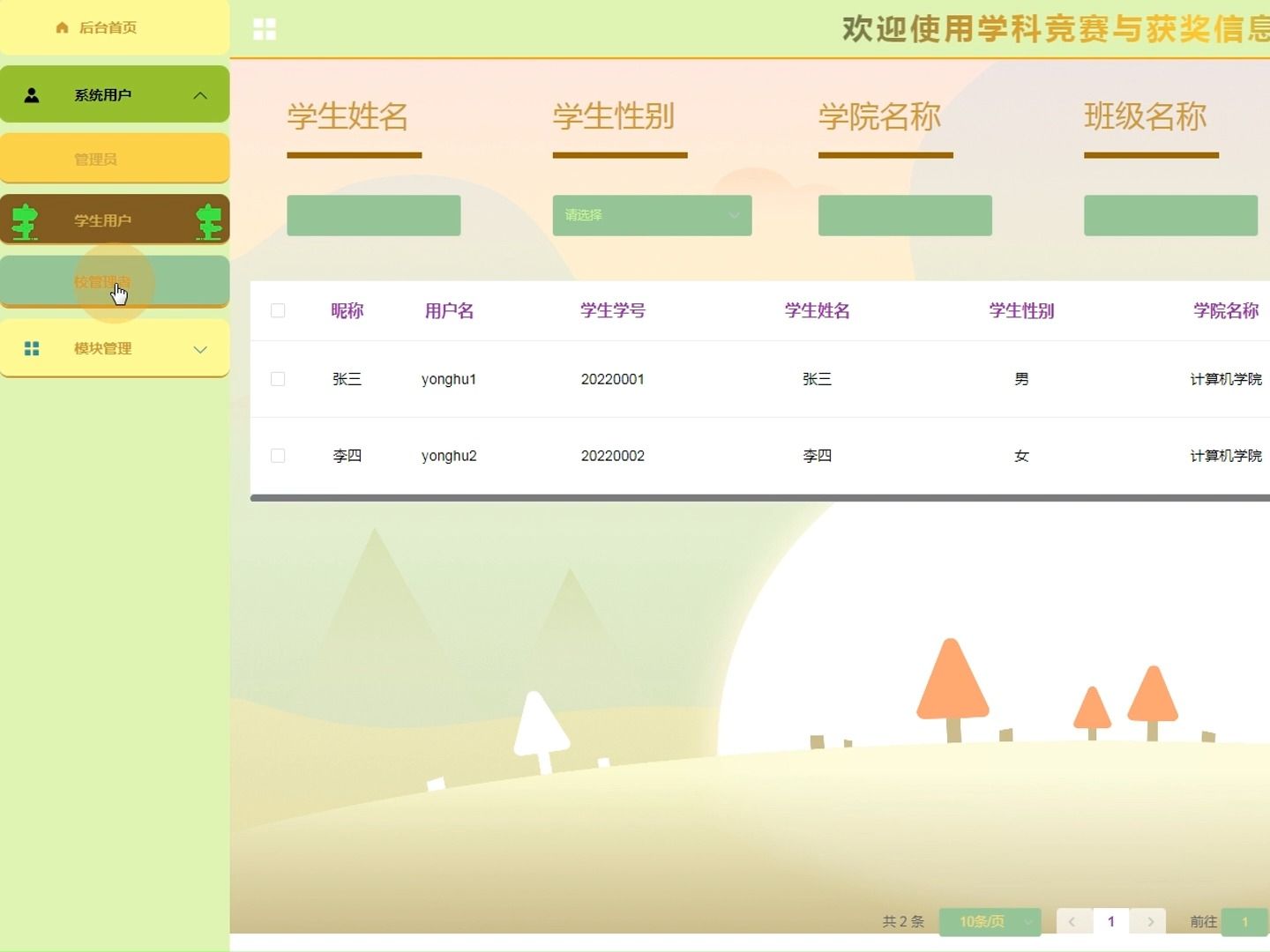Screen dimensions: 1270x952
Task: Collapse the 系统用户 menu section
Action: point(200,94)
